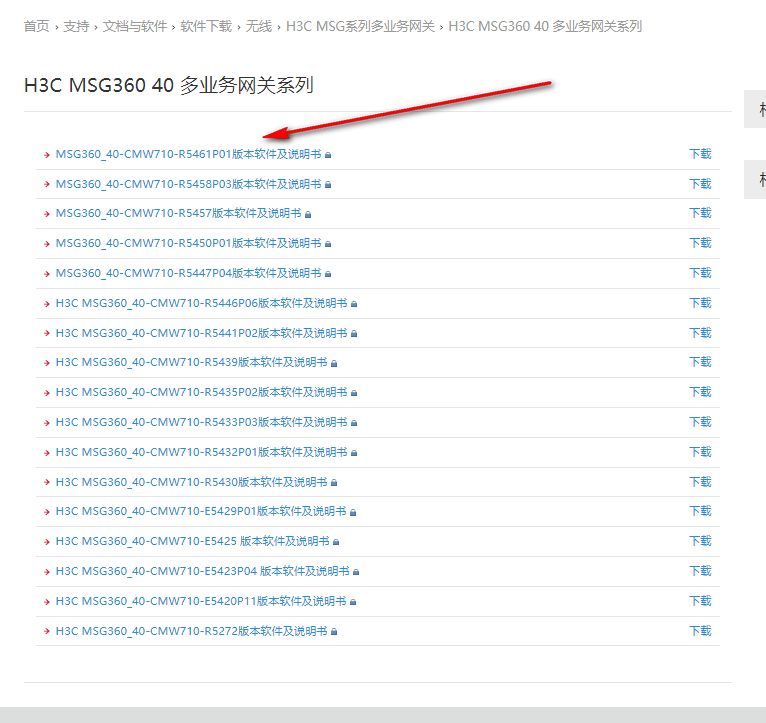Click the lock icon beside R5457
This screenshot has width=766, height=723.
pyautogui.click(x=308, y=214)
